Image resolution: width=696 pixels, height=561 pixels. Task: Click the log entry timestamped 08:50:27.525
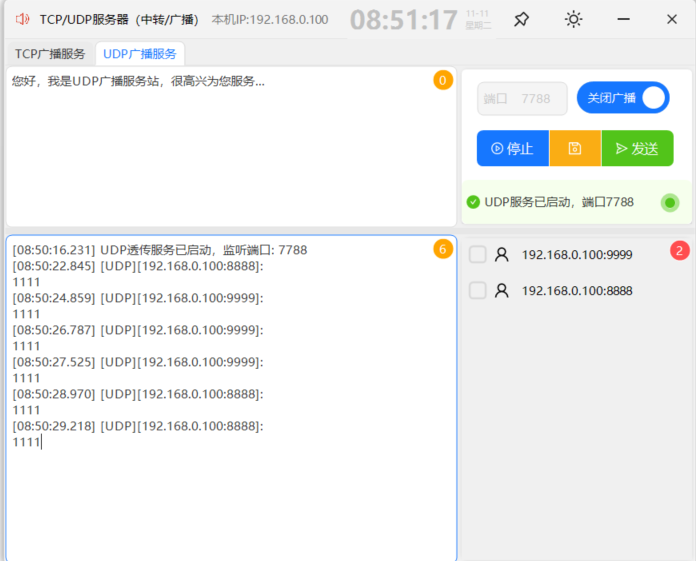(138, 362)
